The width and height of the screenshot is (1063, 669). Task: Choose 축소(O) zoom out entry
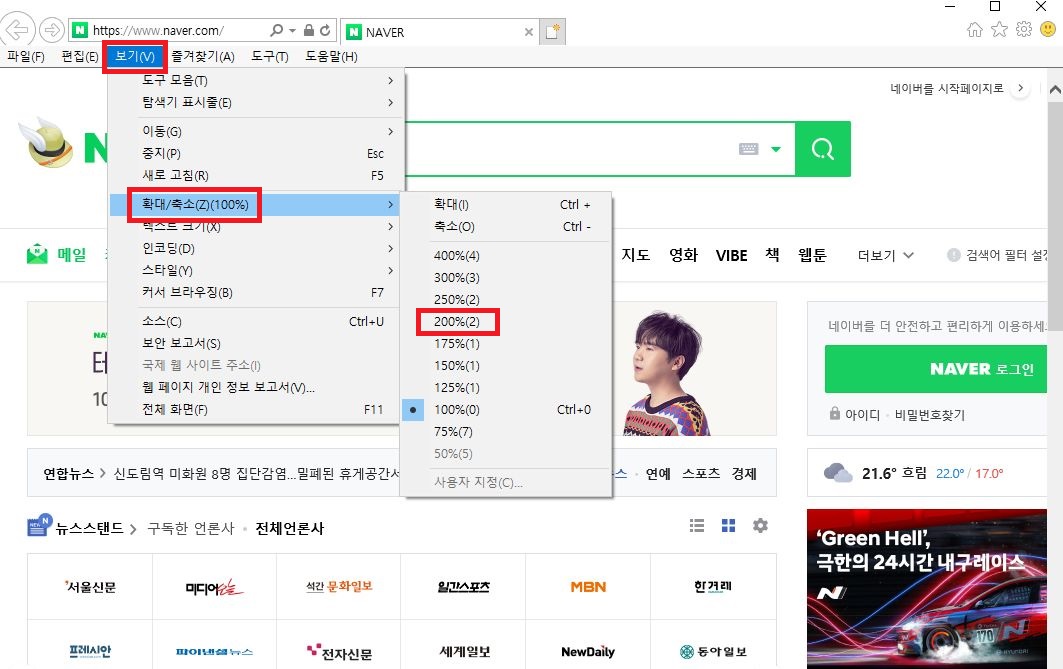(506, 226)
